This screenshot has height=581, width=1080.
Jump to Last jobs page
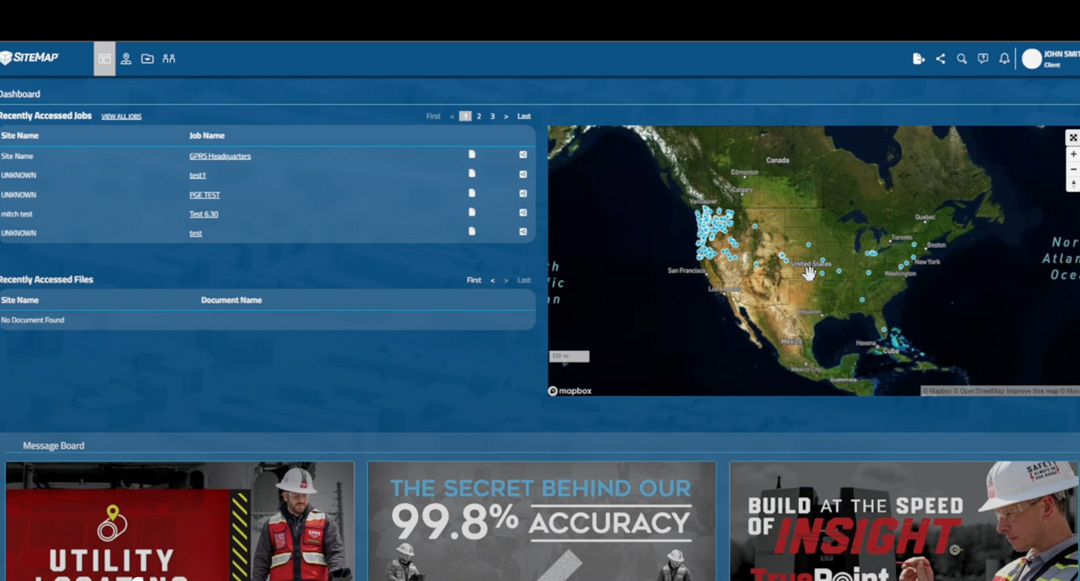524,116
